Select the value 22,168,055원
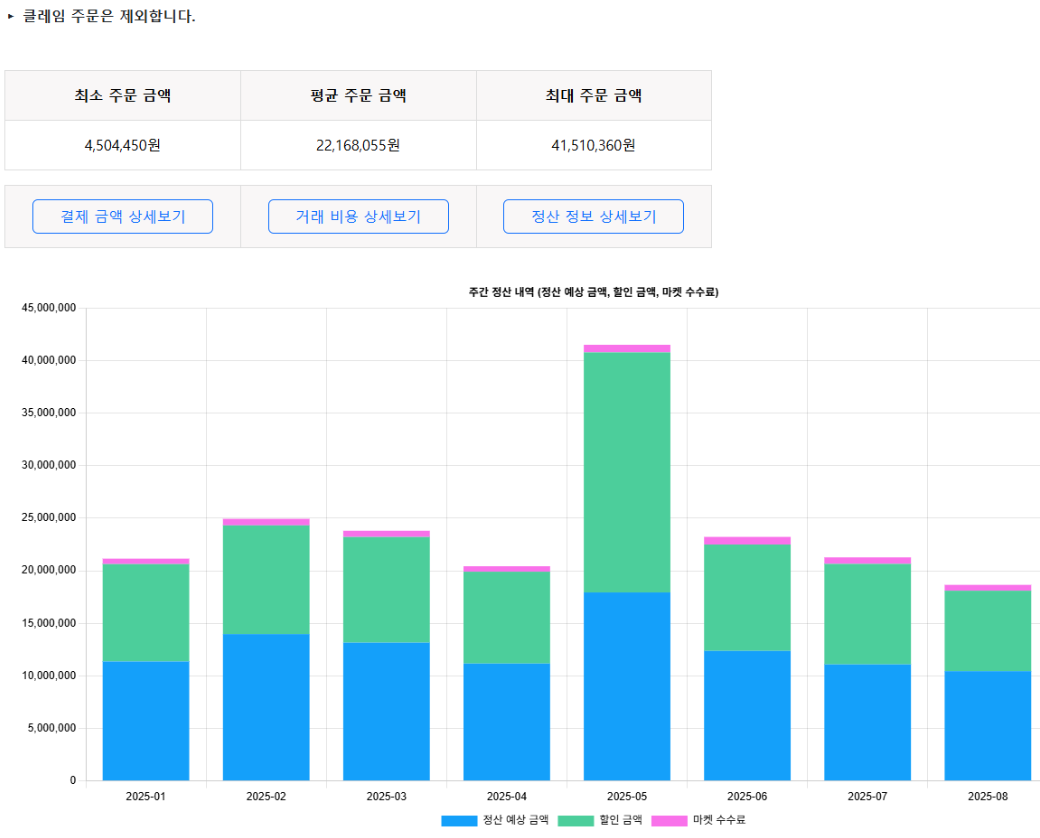 (358, 145)
